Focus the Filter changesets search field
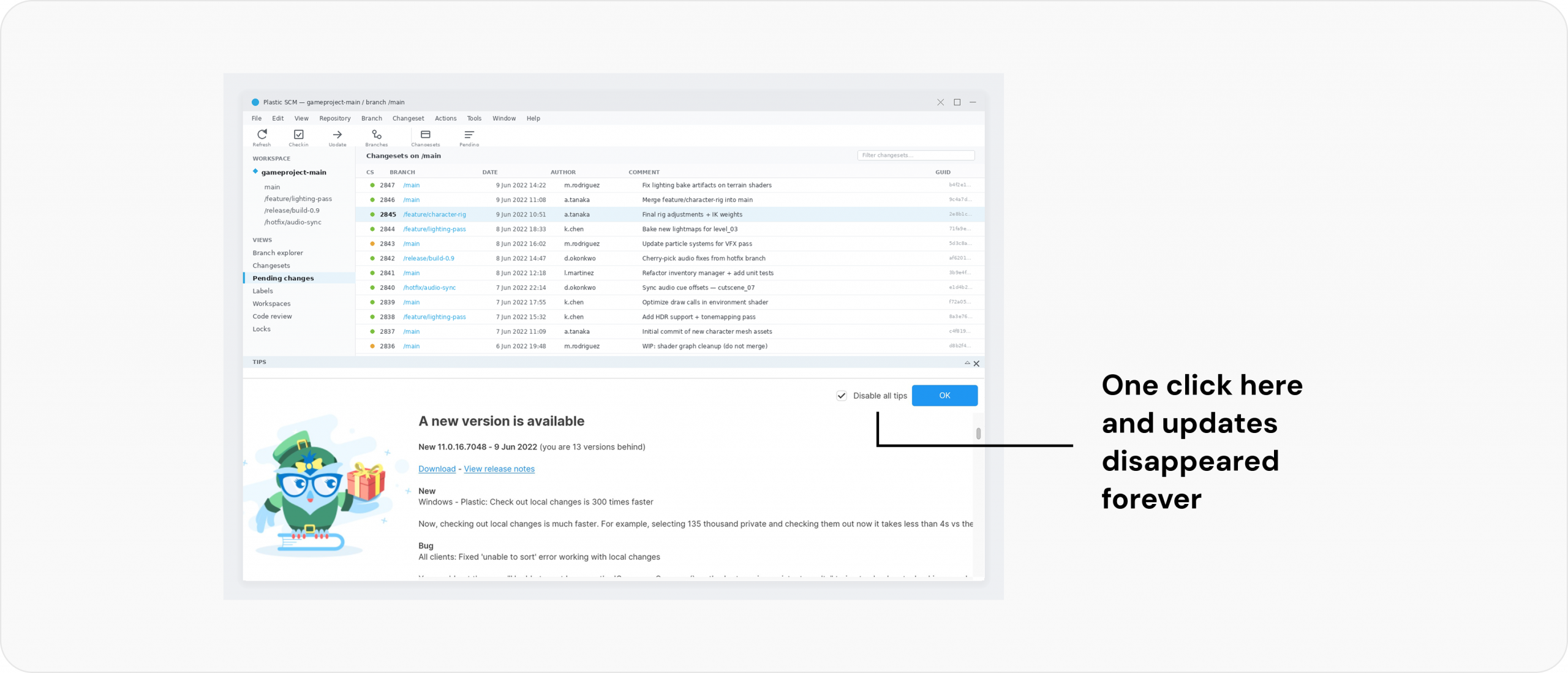 coord(916,156)
